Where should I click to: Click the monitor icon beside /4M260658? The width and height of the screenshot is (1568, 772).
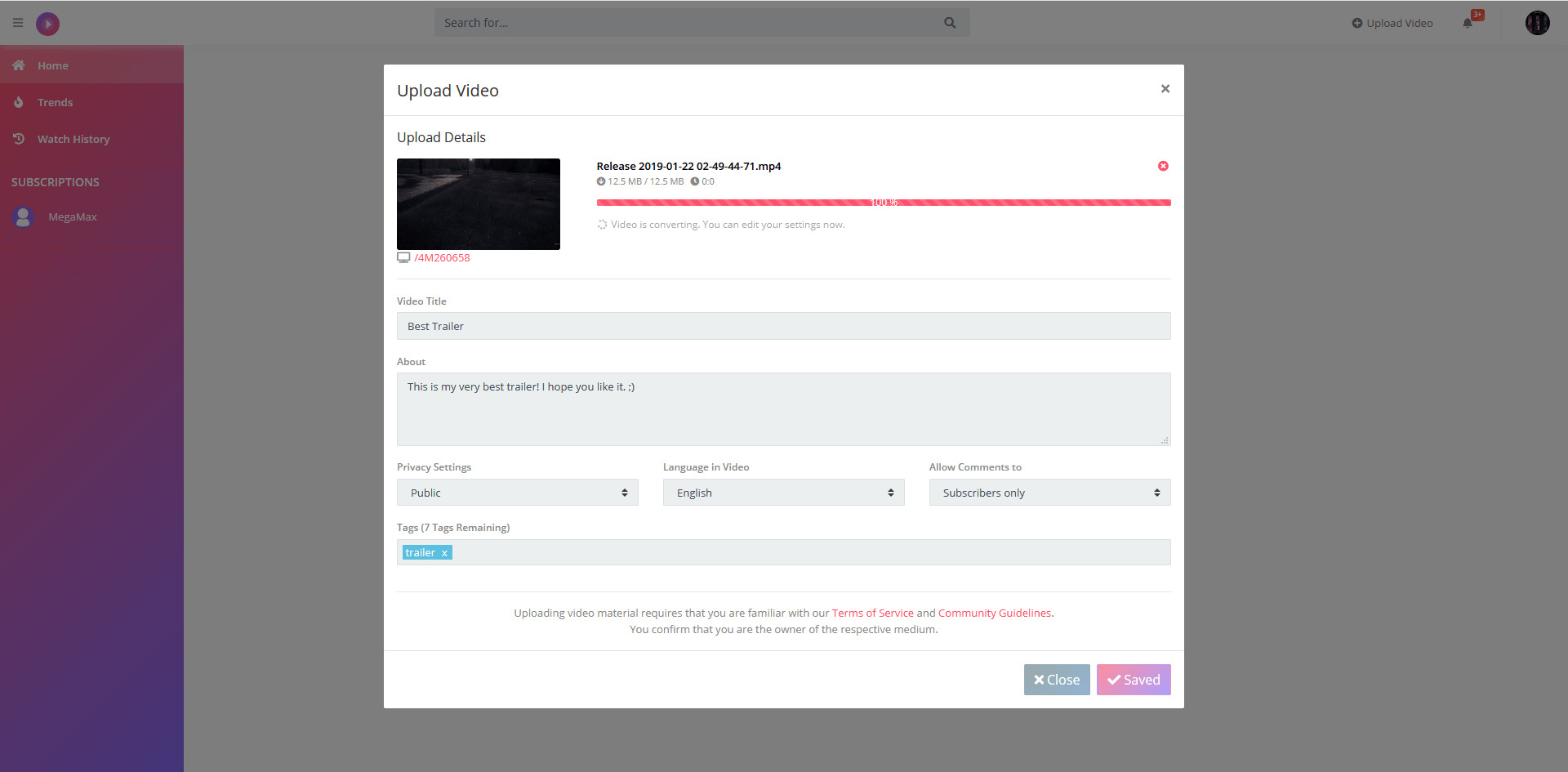(x=403, y=257)
